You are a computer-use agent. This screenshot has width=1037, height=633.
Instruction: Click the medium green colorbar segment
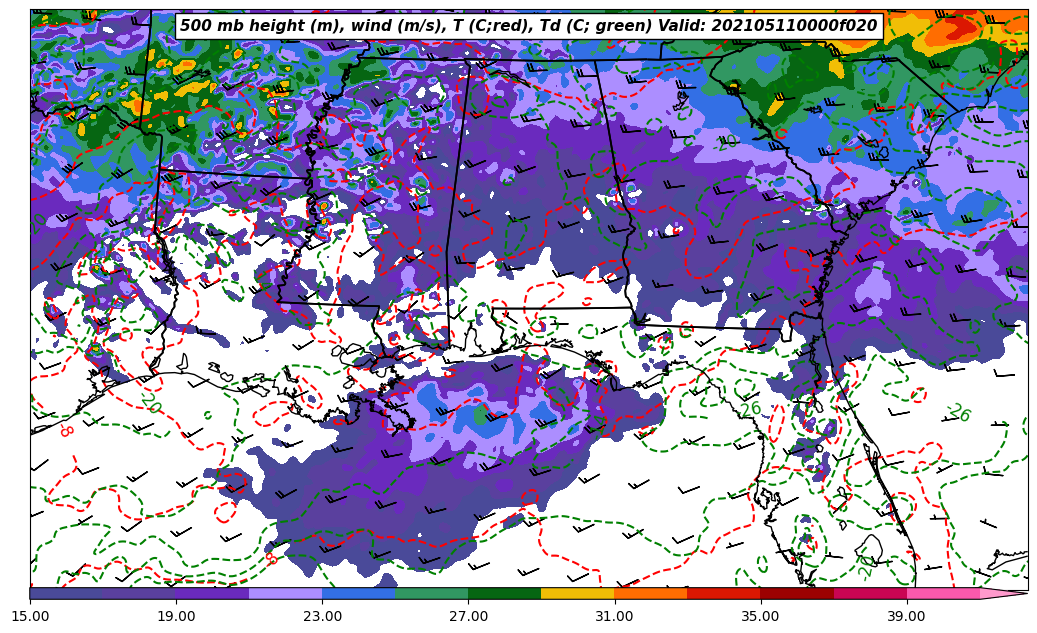coord(431,593)
